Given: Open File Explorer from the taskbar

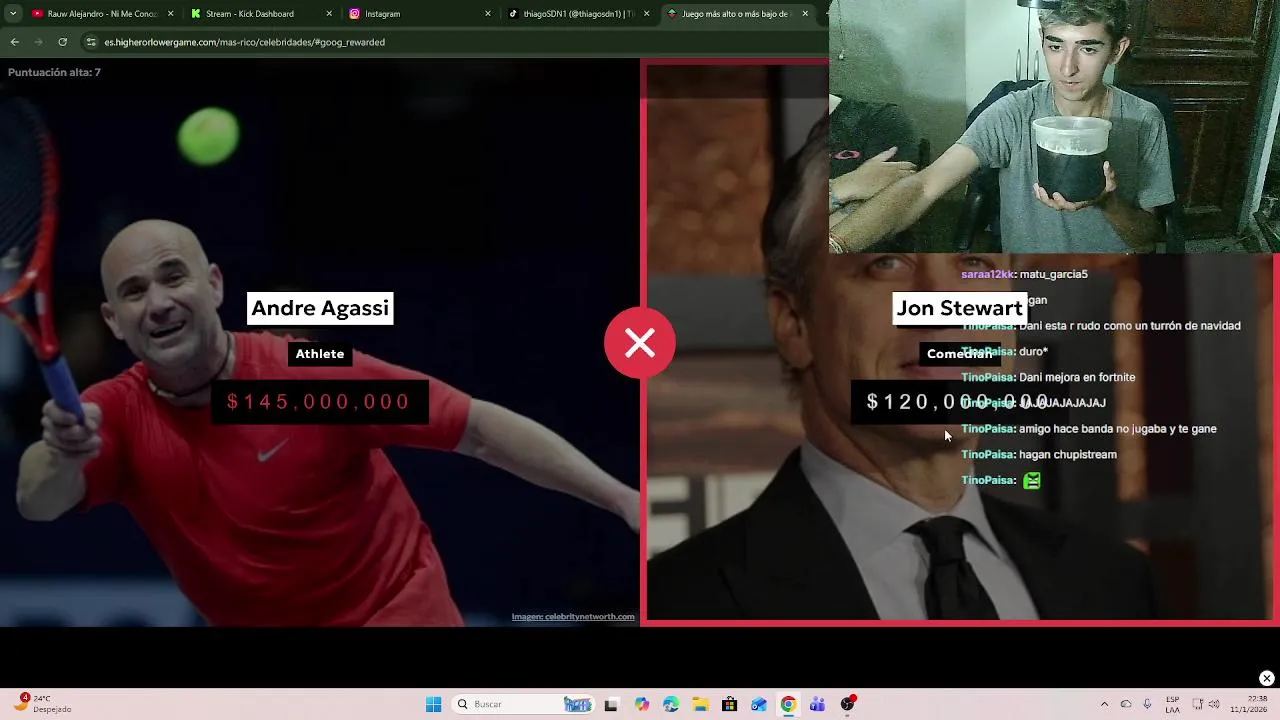Looking at the screenshot, I should (700, 704).
